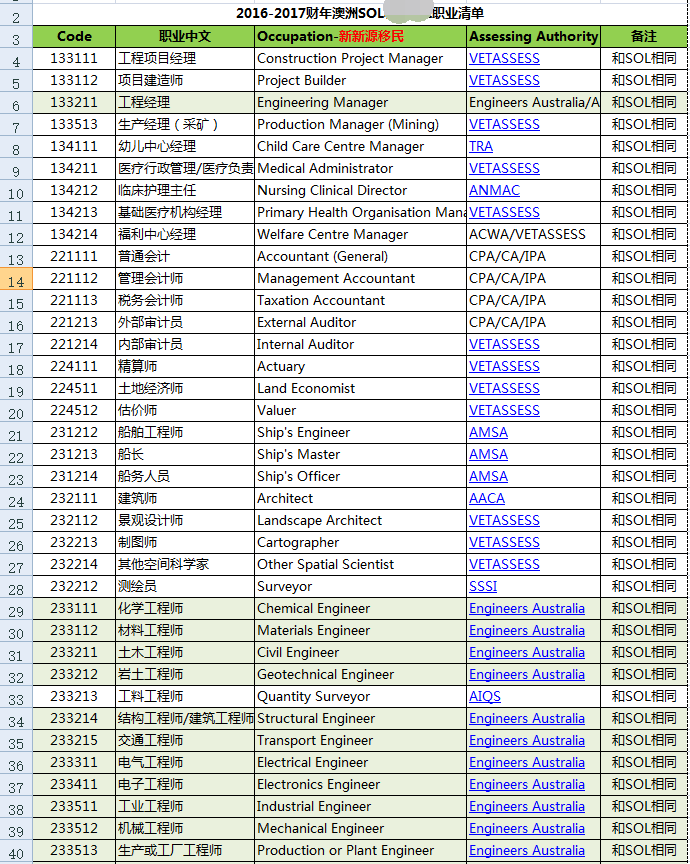Open SSSI link for Surveyor
This screenshot has width=690, height=864.
click(483, 587)
